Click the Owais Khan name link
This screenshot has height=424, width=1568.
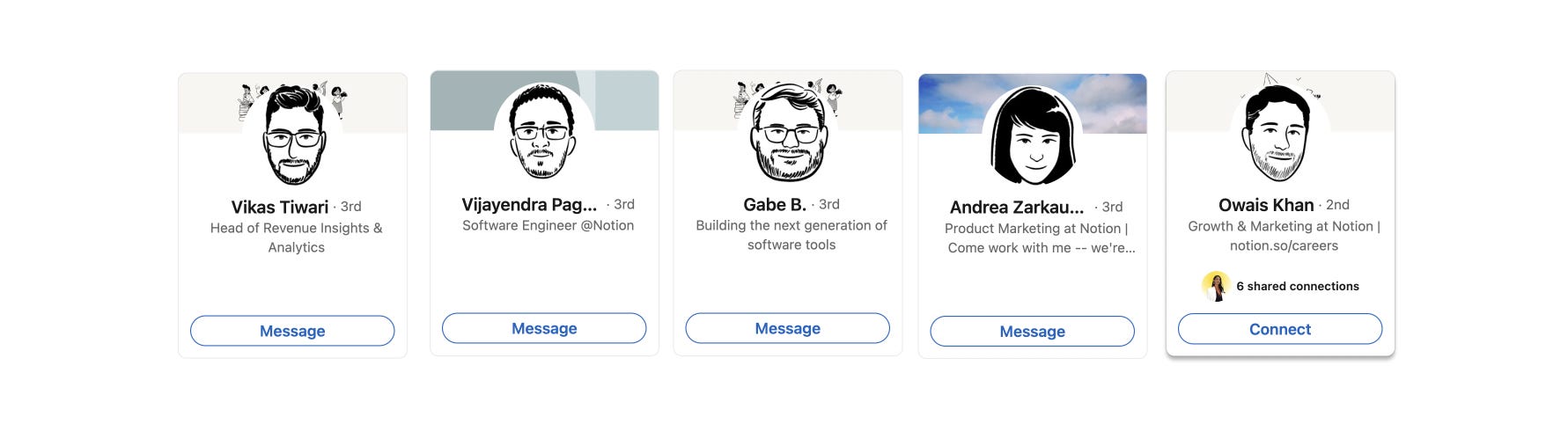(1266, 205)
